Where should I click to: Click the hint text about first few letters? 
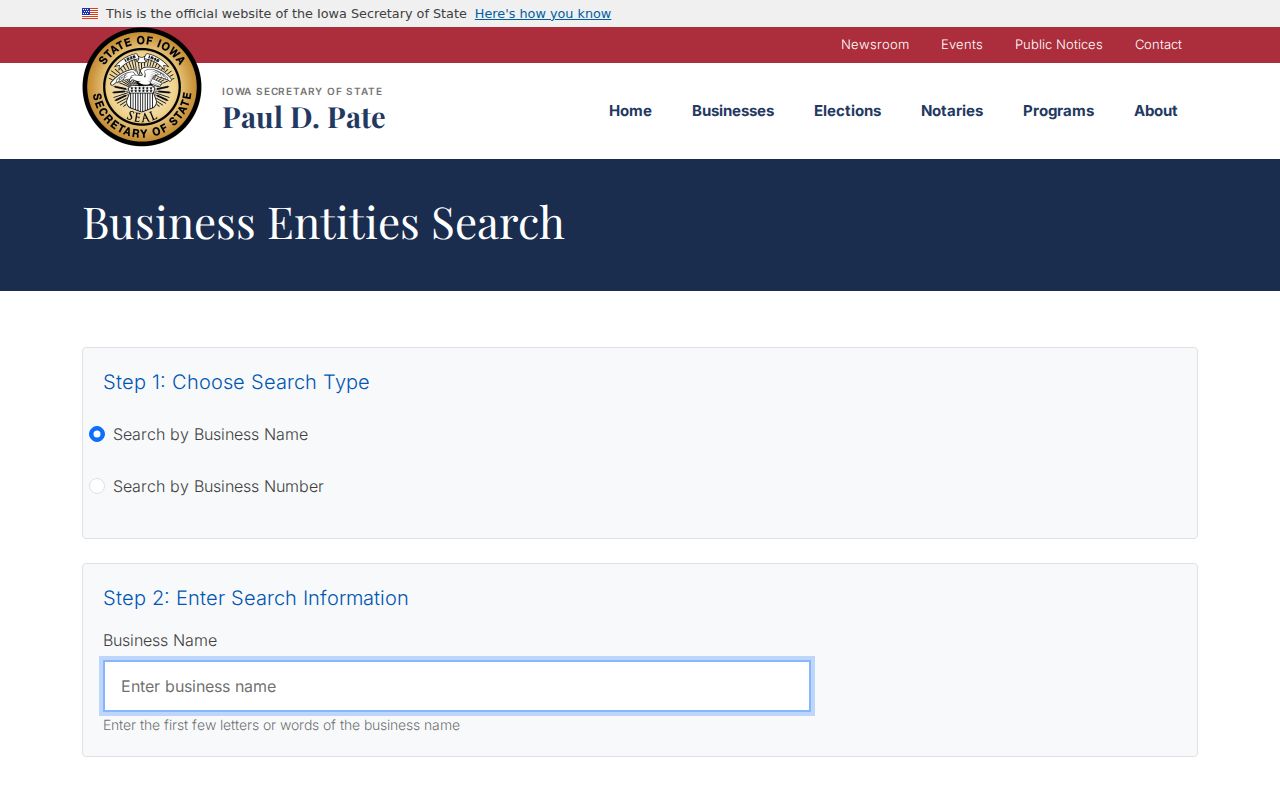click(281, 725)
